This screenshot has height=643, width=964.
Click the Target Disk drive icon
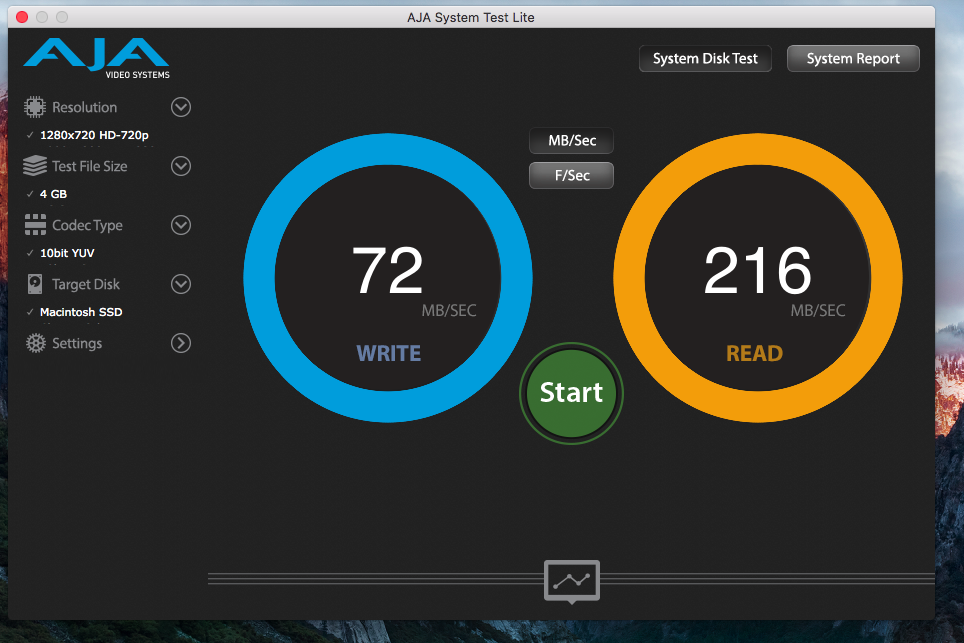point(35,284)
